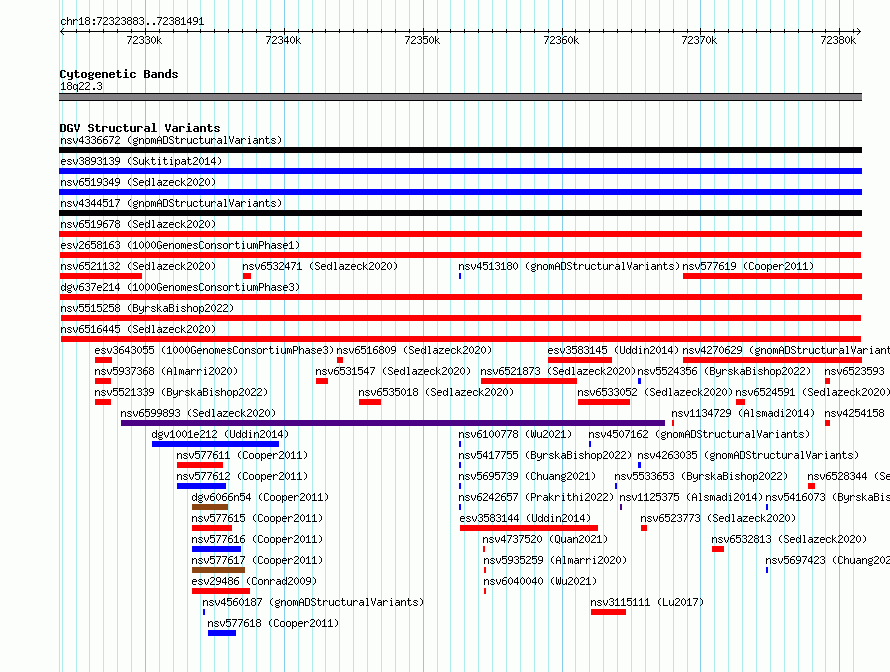This screenshot has height=672, width=890.
Task: Select the nsv6524591 Sedlazeck2020 label
Action: 813,392
